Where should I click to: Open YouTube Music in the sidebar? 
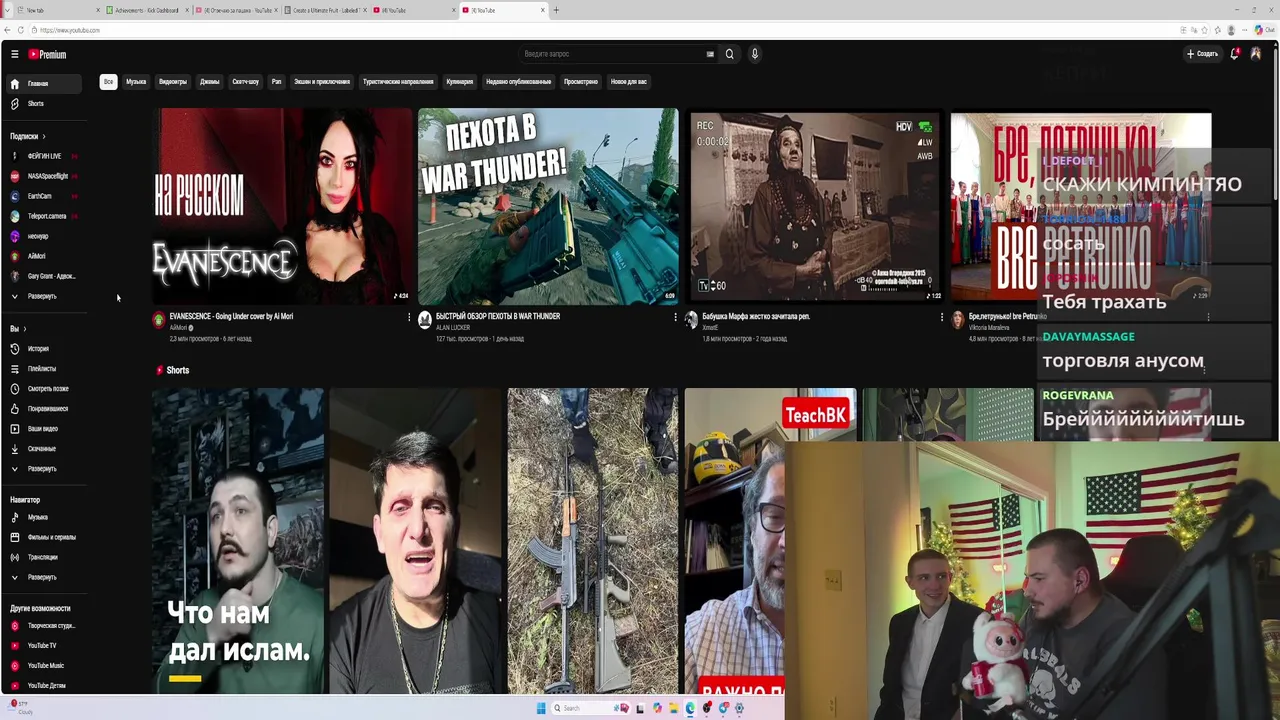(x=44, y=666)
